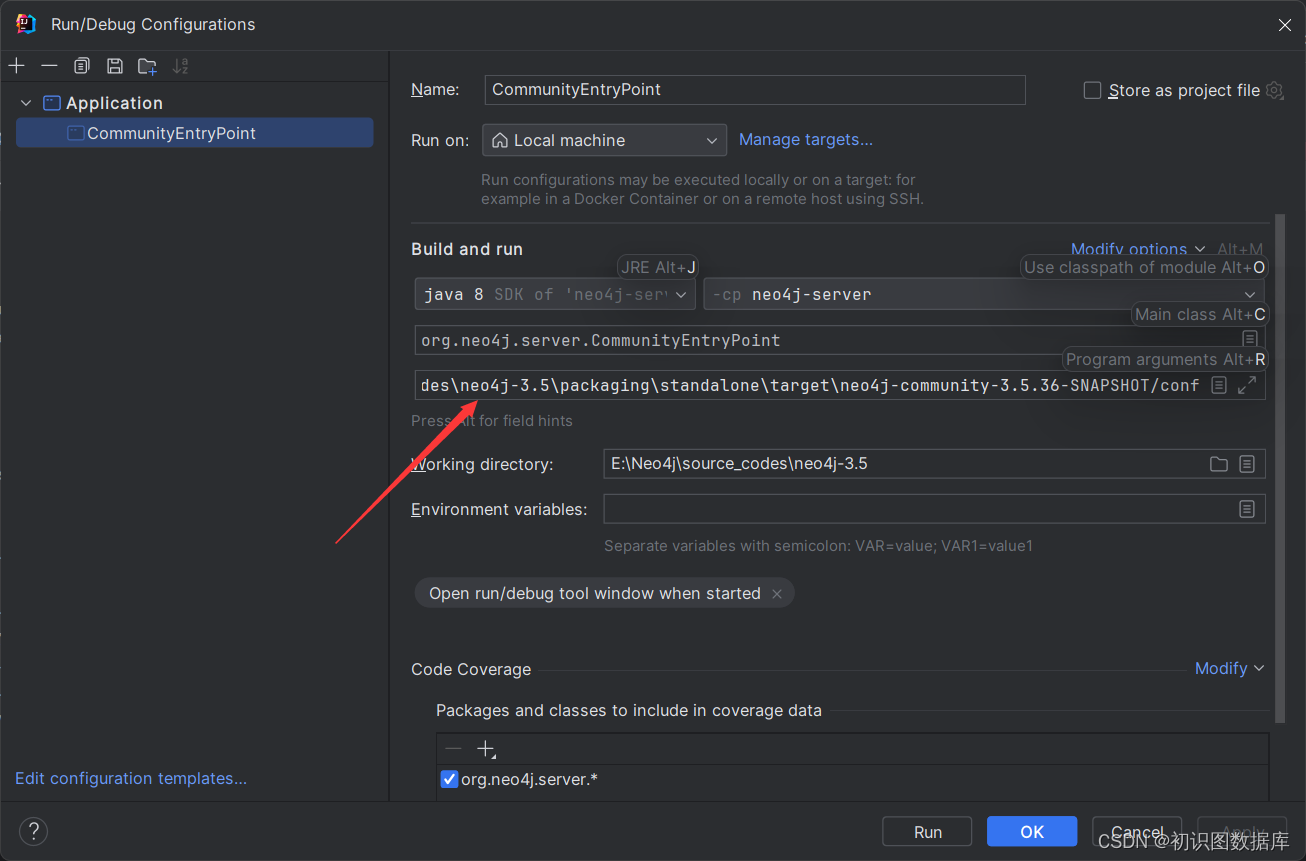Click the Cancel button
The width and height of the screenshot is (1306, 861).
[1137, 832]
